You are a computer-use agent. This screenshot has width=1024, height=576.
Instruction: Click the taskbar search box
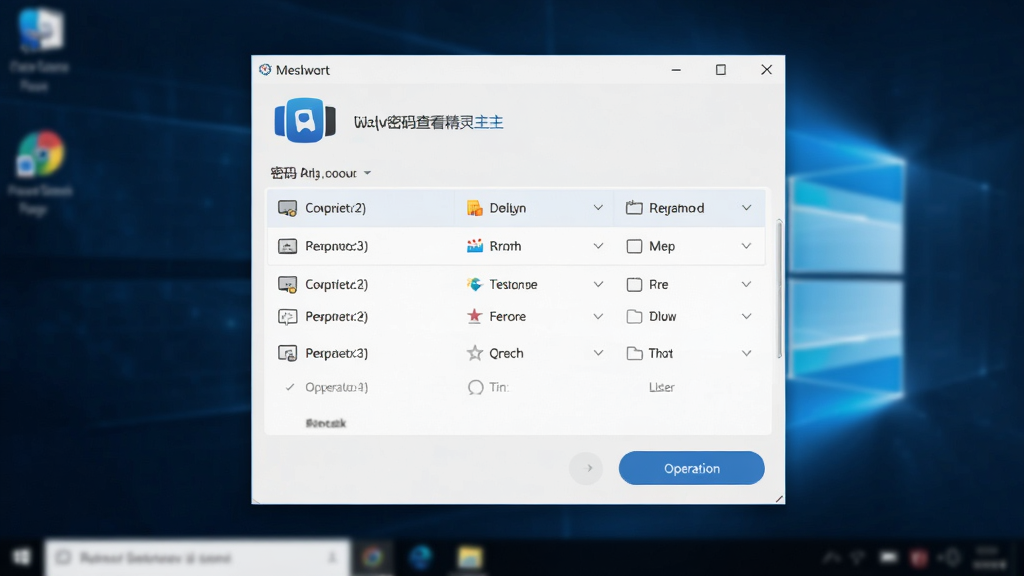coord(198,558)
